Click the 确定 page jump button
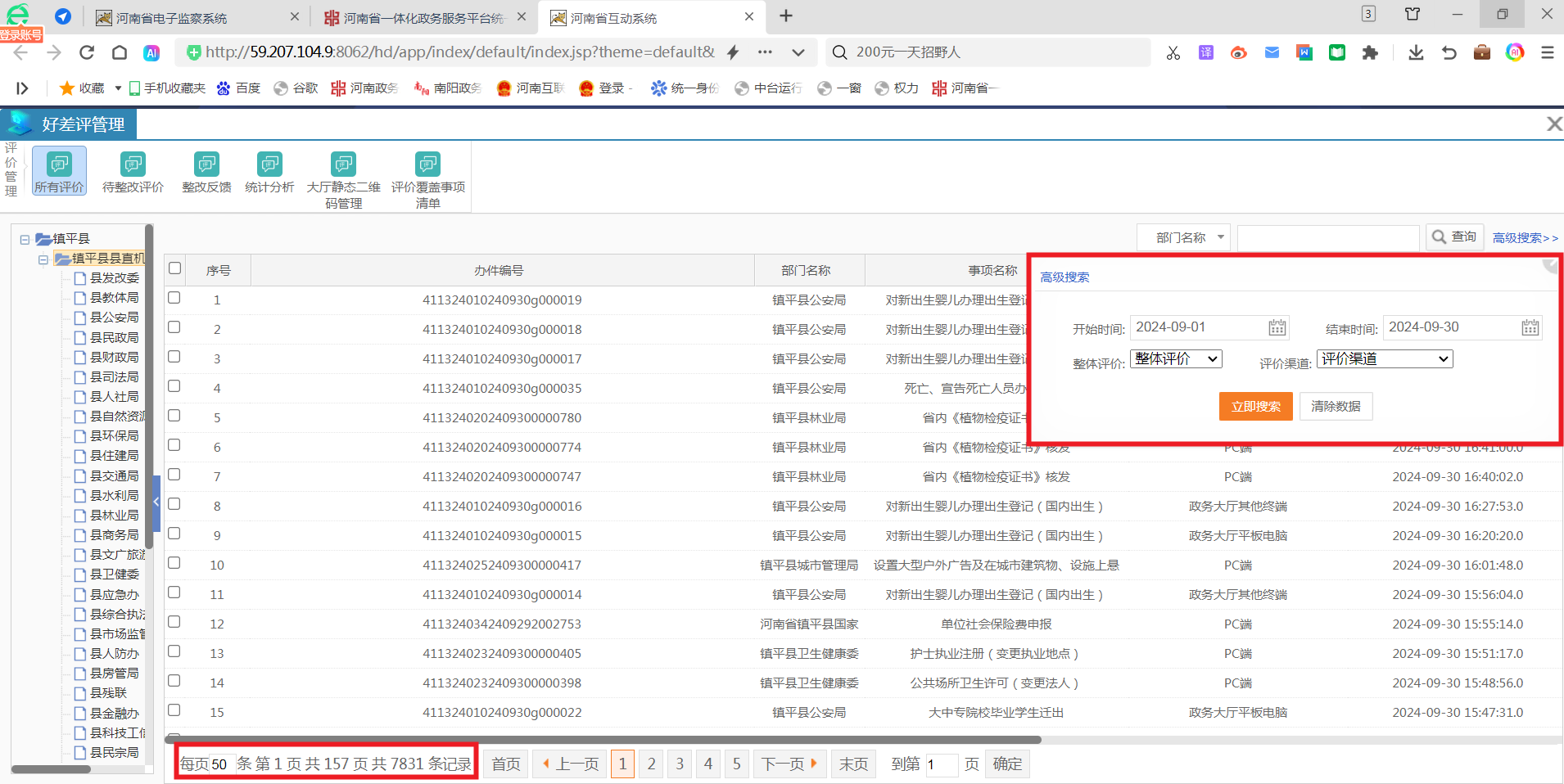Viewport: 1564px width, 784px height. [x=1007, y=764]
